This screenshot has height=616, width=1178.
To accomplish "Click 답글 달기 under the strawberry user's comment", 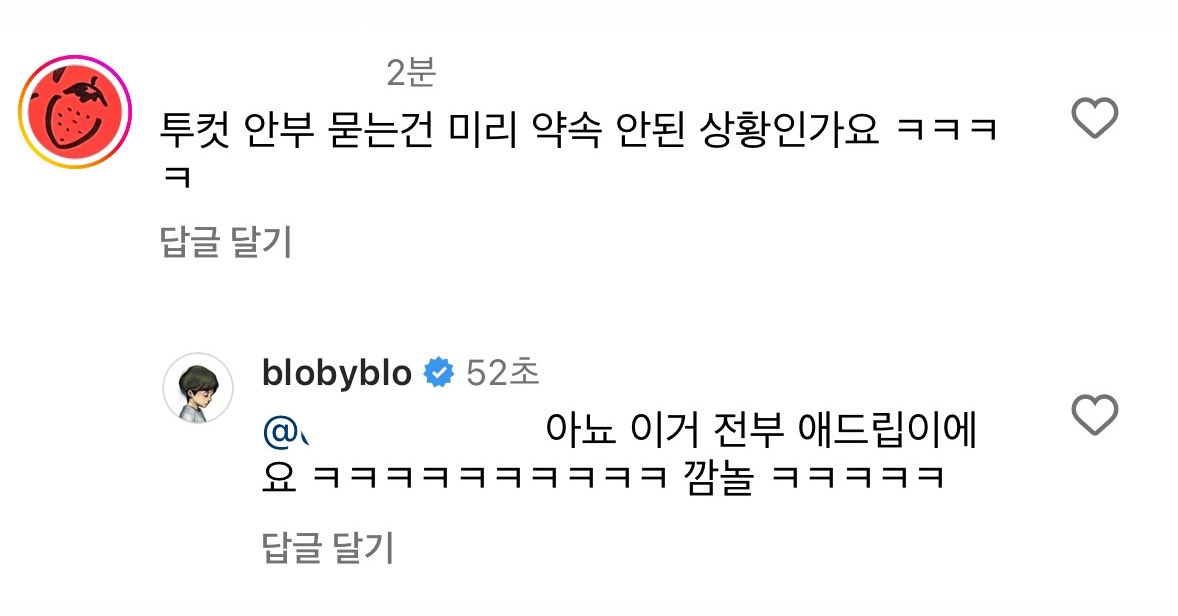I will pyautogui.click(x=226, y=242).
